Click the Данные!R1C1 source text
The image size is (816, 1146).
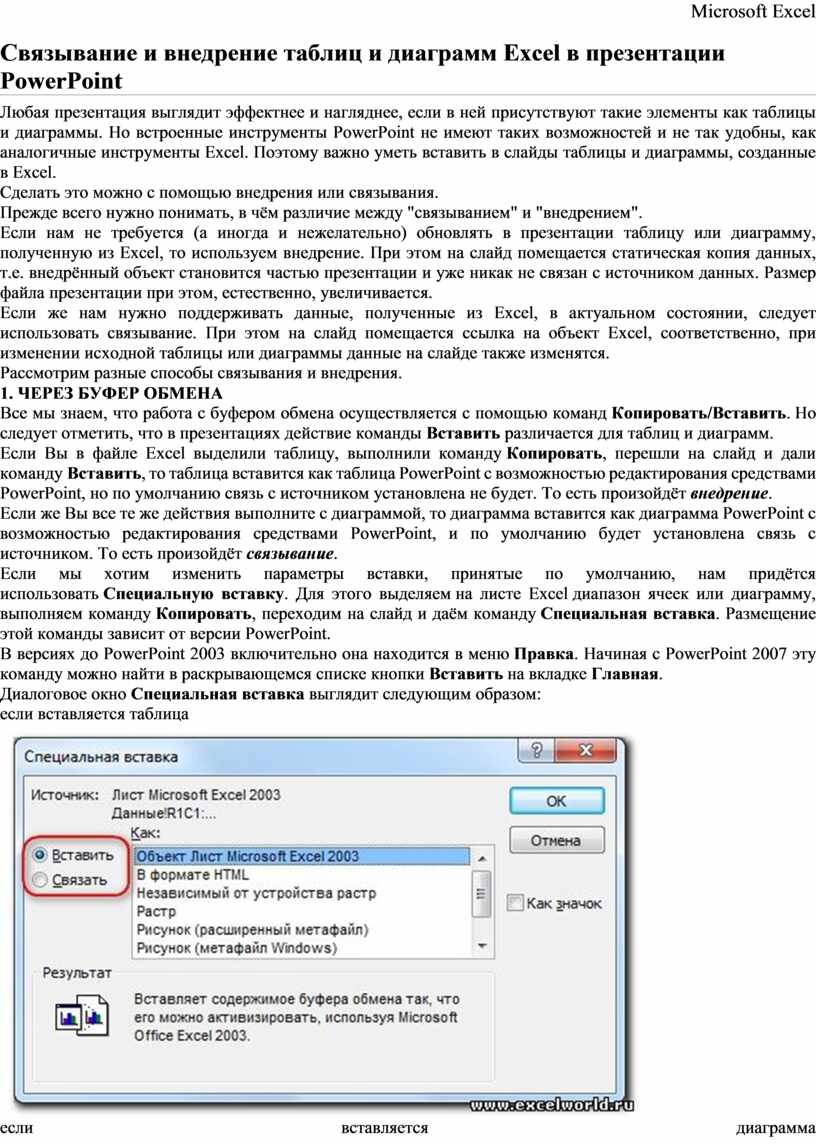164,813
